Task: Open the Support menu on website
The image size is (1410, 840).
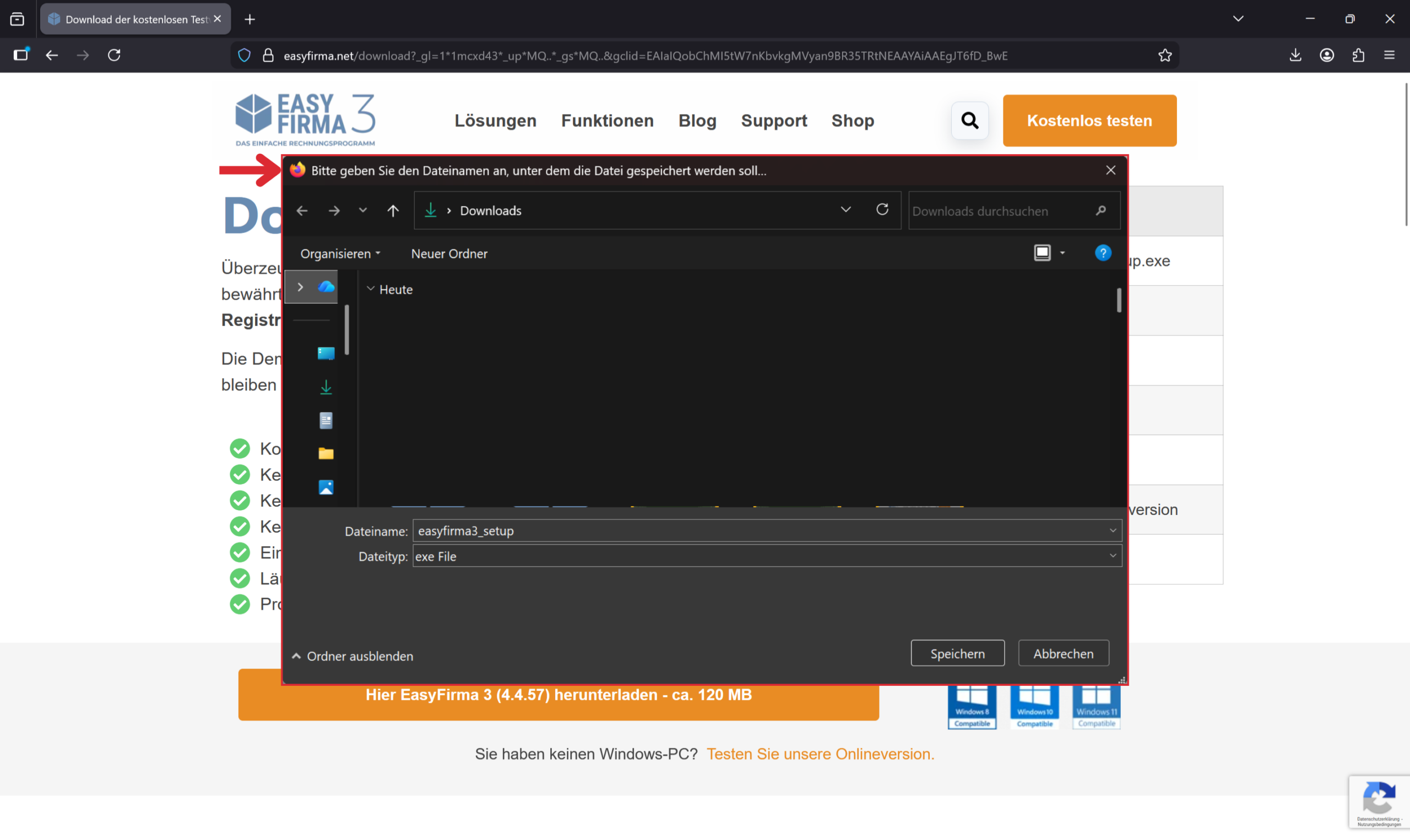Action: click(773, 121)
